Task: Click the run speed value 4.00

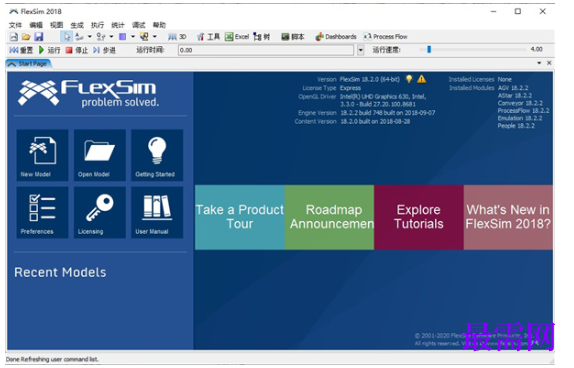Action: [x=537, y=49]
